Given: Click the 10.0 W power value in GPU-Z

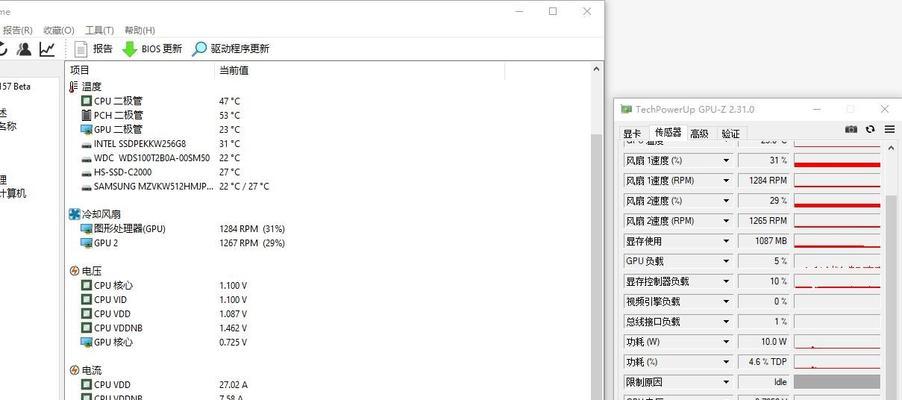Looking at the screenshot, I should pos(763,342).
